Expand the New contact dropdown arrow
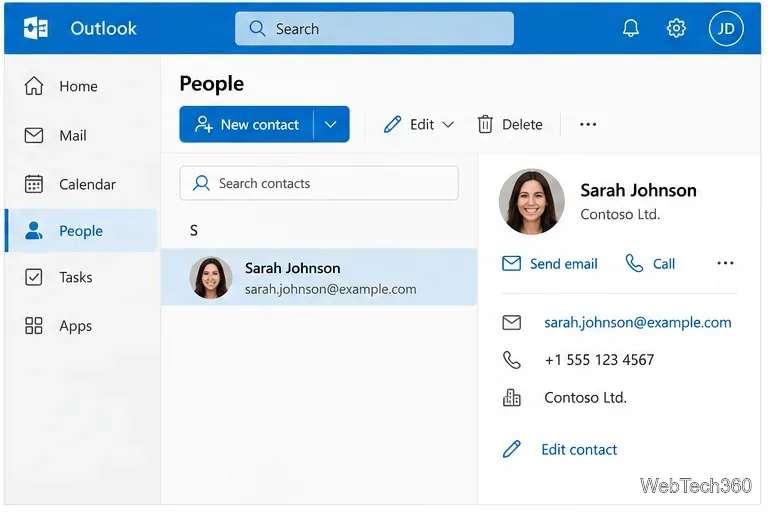This screenshot has height=512, width=768. (331, 124)
